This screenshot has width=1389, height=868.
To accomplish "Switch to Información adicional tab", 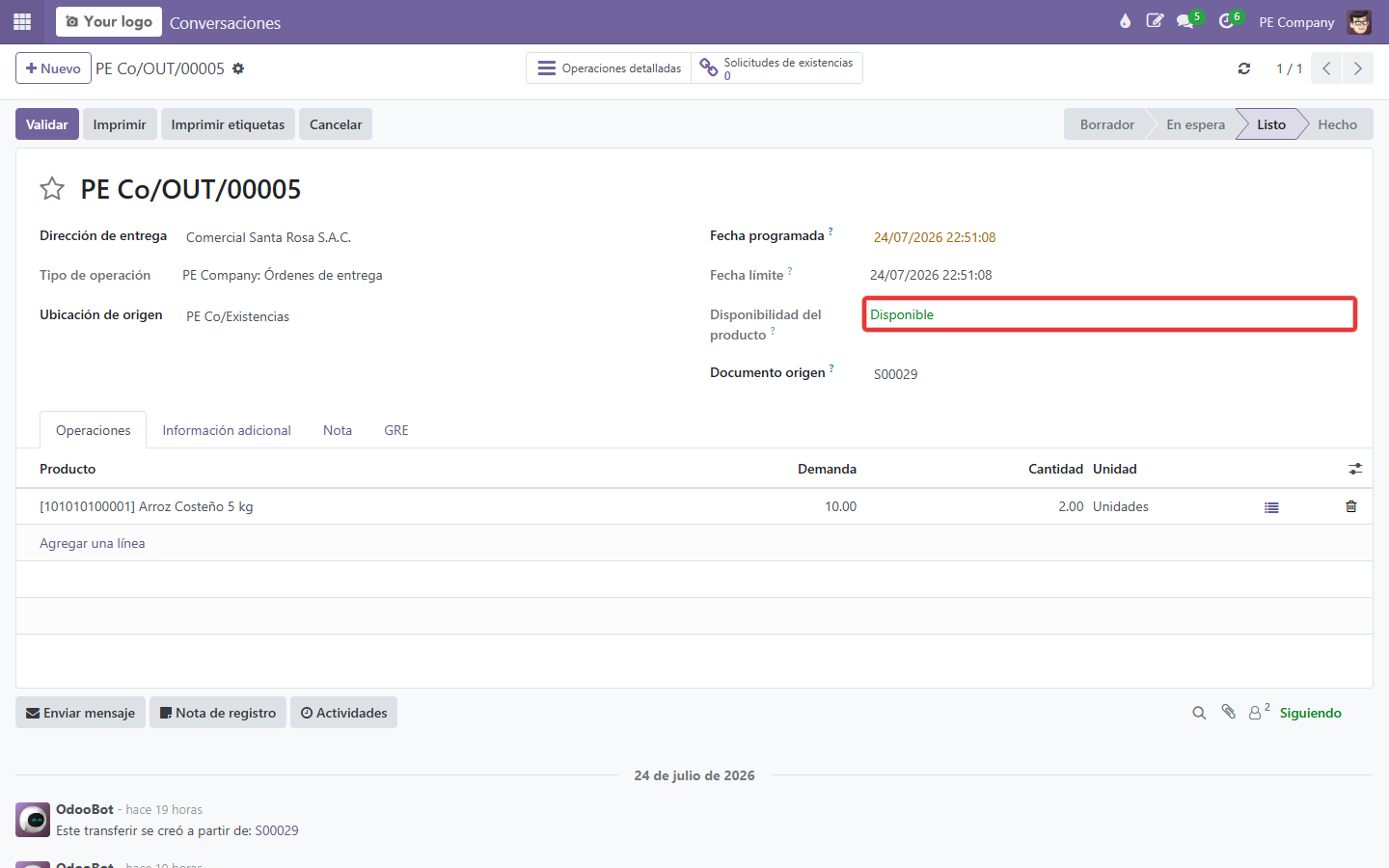I will (227, 430).
